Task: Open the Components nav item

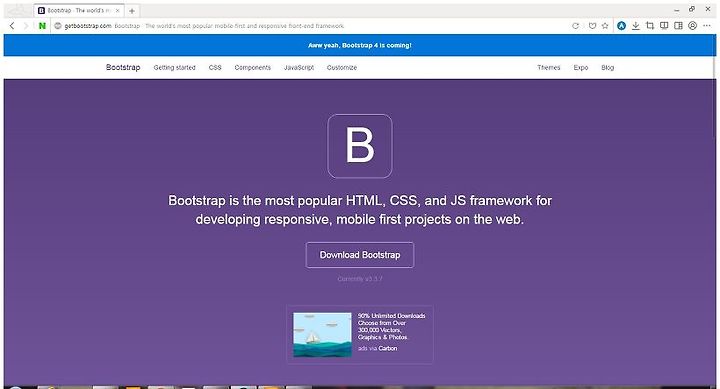Action: click(253, 68)
